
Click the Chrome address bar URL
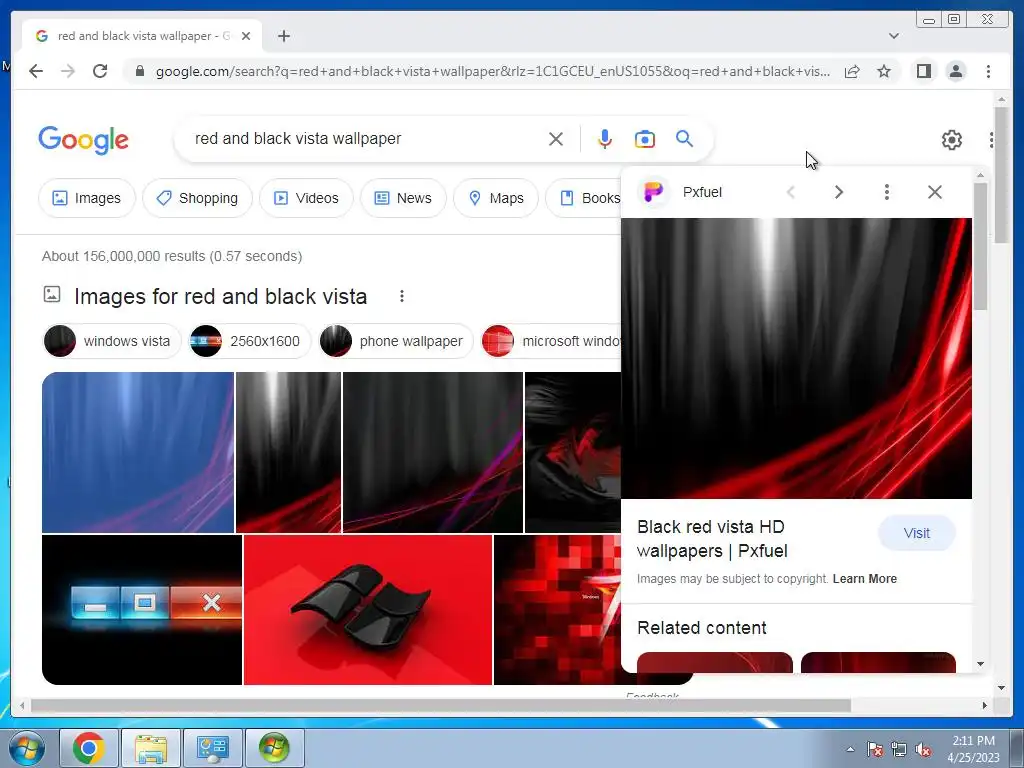pyautogui.click(x=492, y=71)
